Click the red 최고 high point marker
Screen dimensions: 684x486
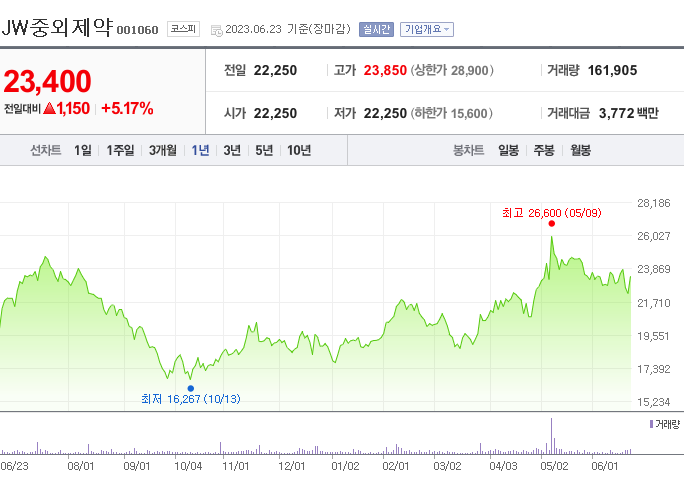tap(551, 223)
